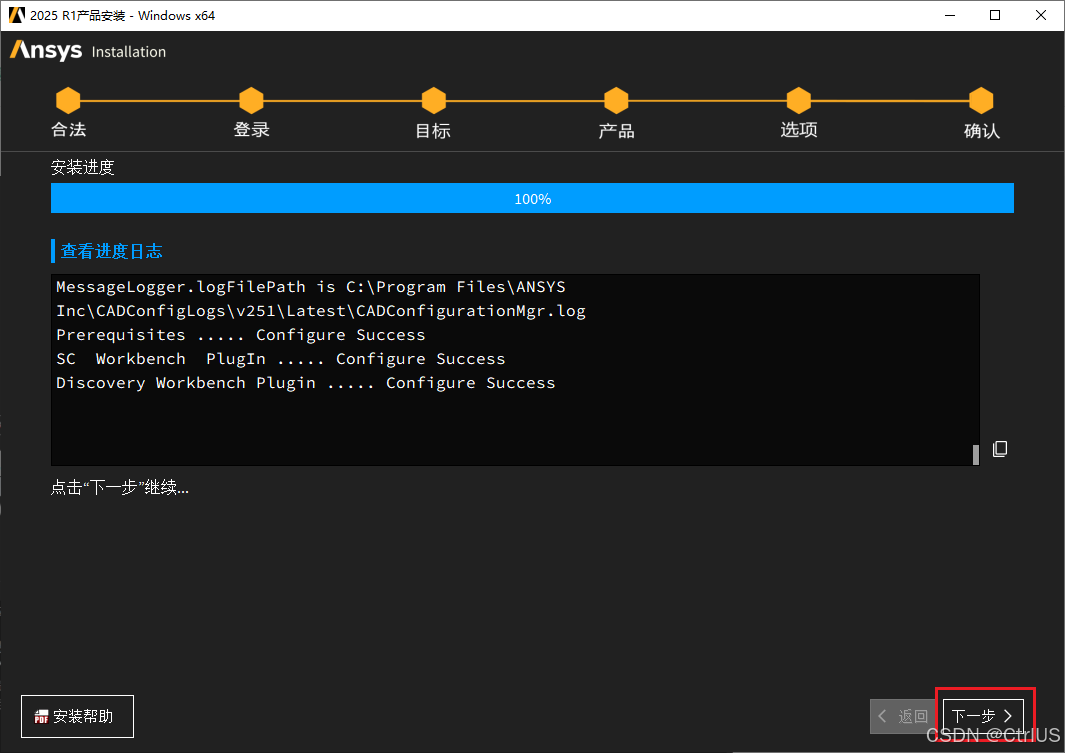The height and width of the screenshot is (753, 1065).
Task: Select the 登录 step hexagon
Action: (x=251, y=100)
